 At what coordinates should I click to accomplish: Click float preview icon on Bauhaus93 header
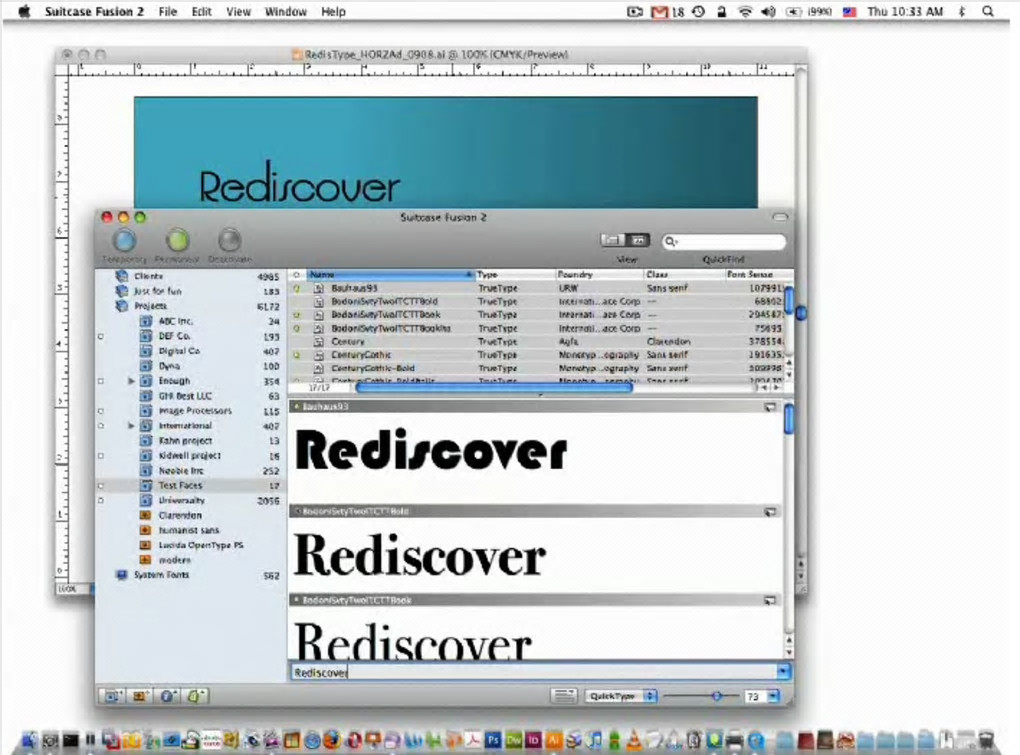[770, 407]
